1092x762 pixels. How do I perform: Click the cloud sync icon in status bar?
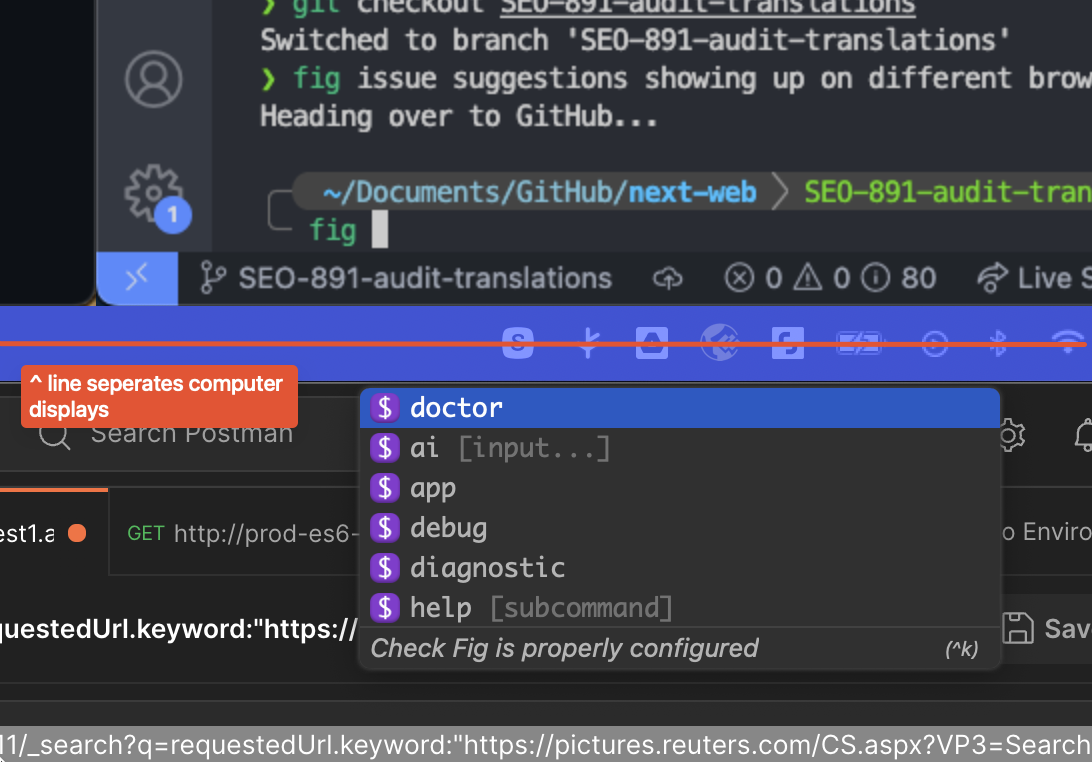(668, 278)
